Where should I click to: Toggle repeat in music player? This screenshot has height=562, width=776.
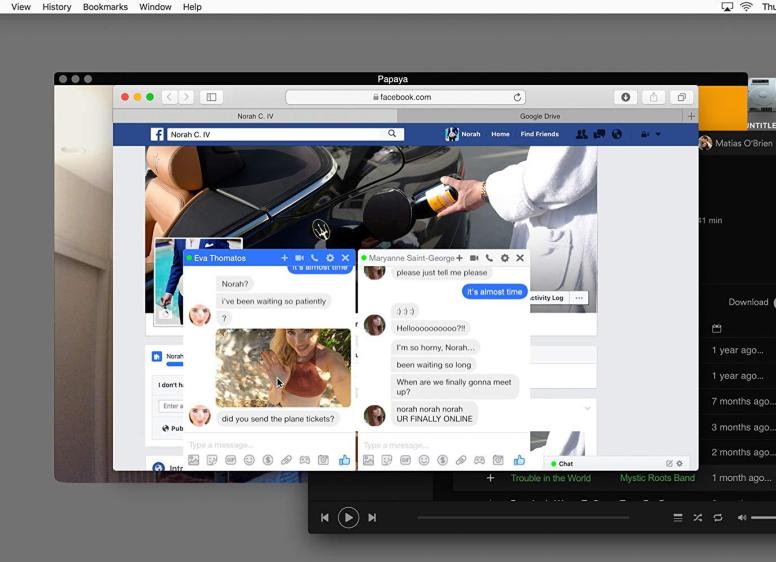(718, 517)
